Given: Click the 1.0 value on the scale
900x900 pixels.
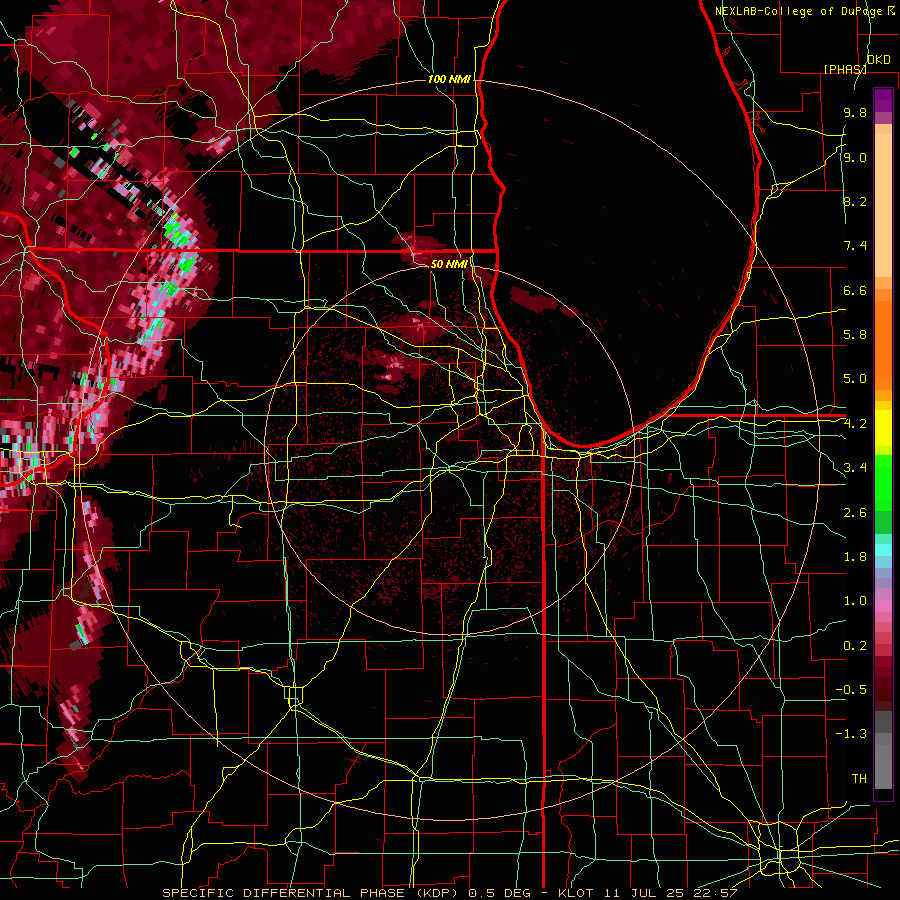Looking at the screenshot, I should pyautogui.click(x=855, y=601).
